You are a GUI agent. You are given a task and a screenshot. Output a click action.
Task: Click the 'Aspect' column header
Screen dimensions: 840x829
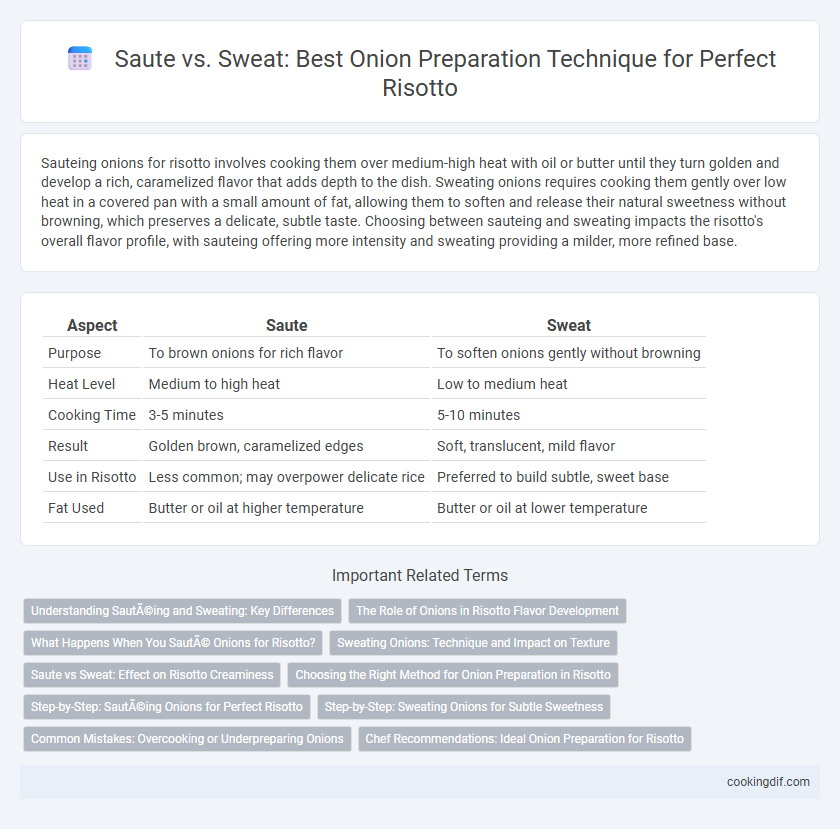click(x=92, y=325)
